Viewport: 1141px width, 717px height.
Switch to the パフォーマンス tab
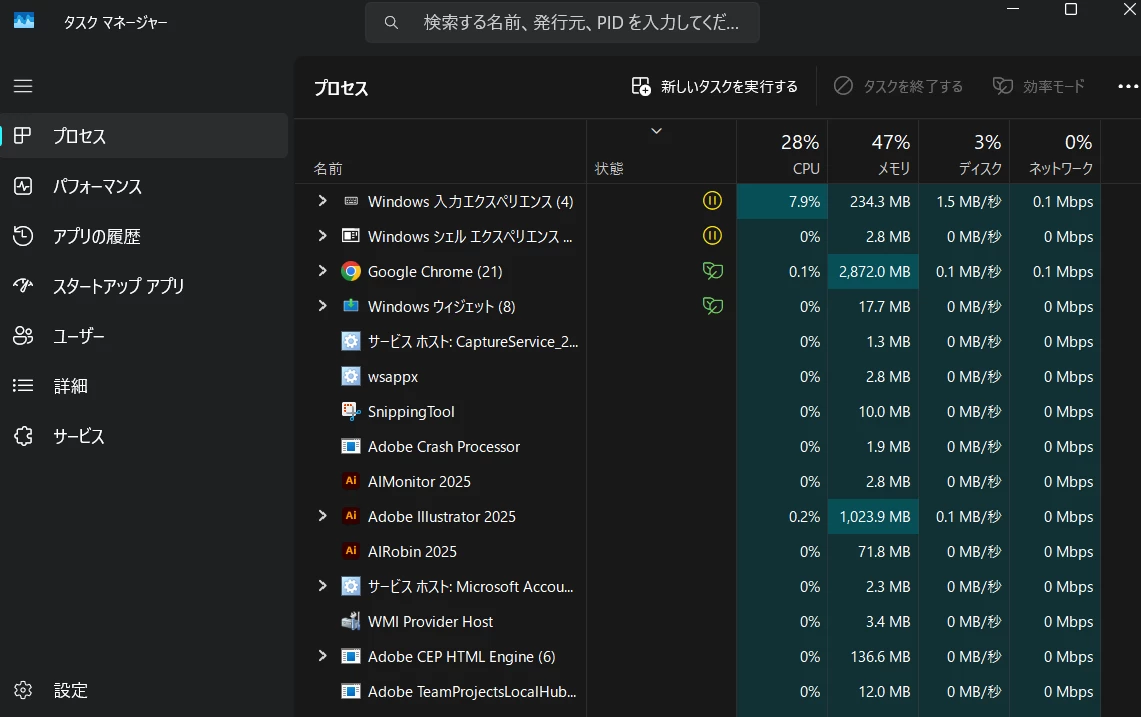pos(145,186)
